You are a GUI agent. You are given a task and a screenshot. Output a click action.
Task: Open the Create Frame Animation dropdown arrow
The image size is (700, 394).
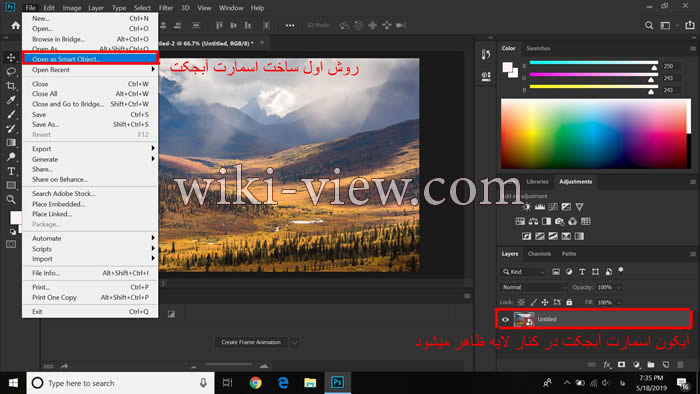[294, 342]
